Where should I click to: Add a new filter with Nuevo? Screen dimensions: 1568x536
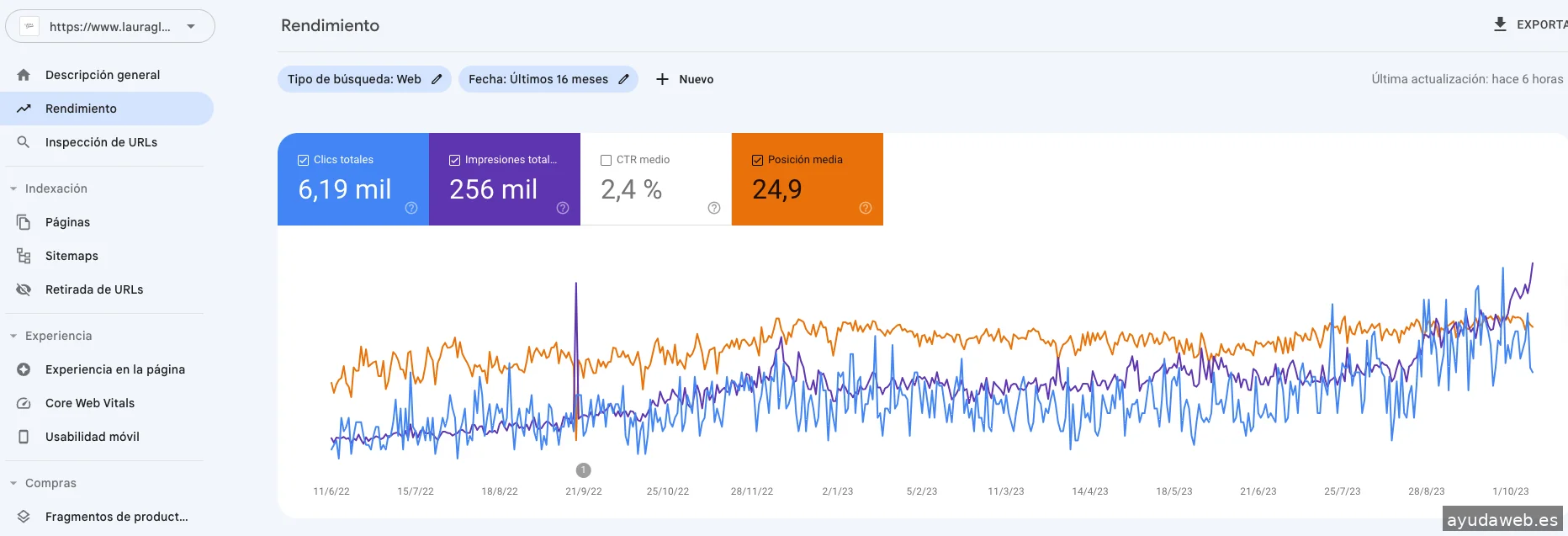click(685, 79)
